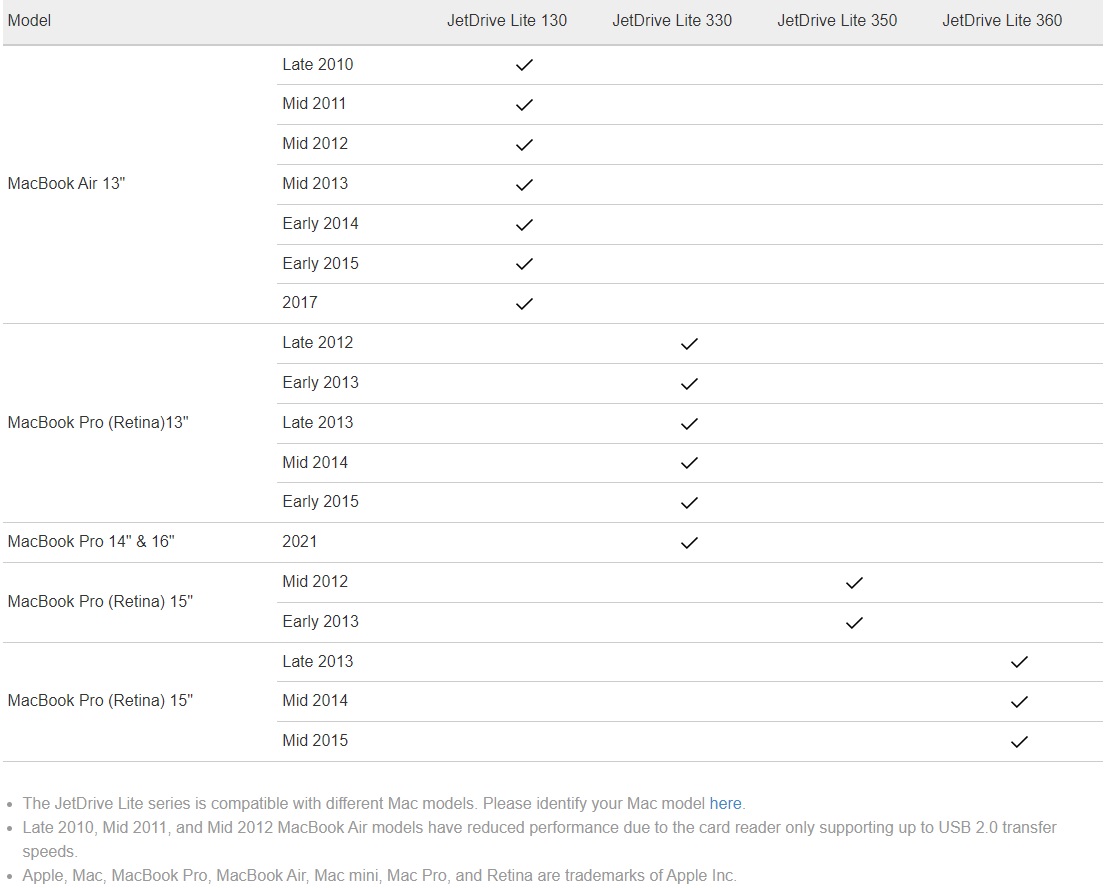1104x888 pixels.
Task: Open the 'here' link to identify Mac model
Action: coord(725,803)
